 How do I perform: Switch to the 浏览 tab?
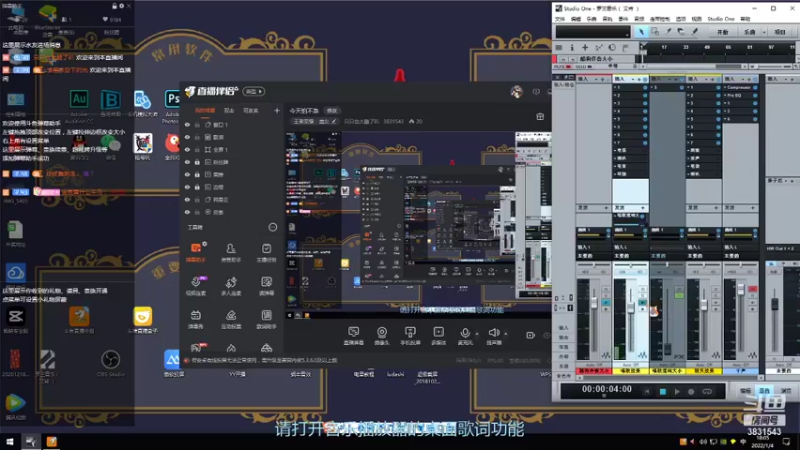786,391
